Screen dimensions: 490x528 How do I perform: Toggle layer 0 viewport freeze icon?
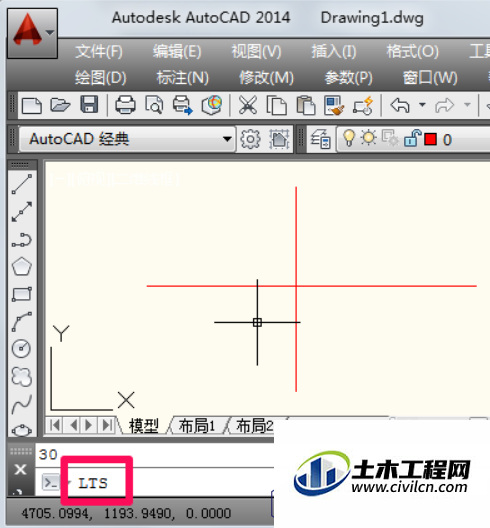390,138
